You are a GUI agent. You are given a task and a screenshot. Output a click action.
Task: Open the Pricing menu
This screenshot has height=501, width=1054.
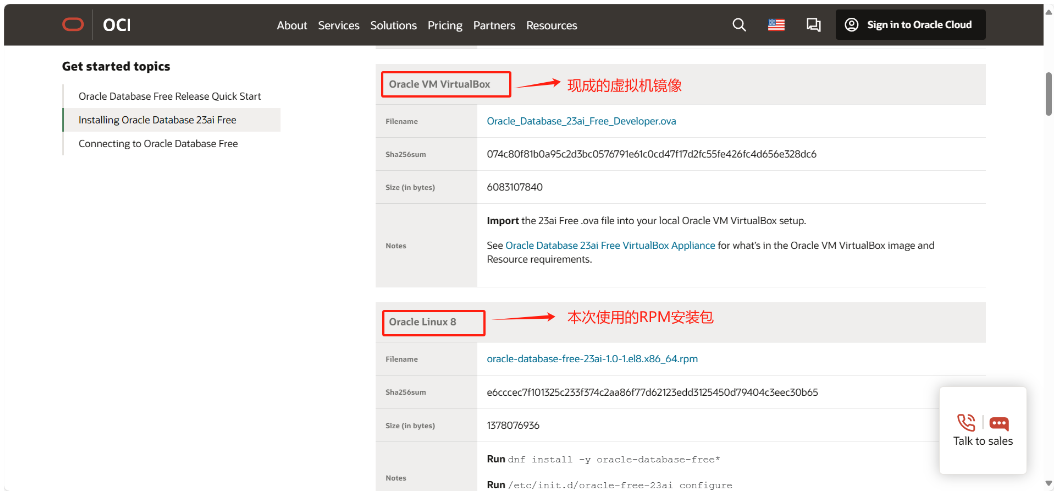click(x=445, y=26)
